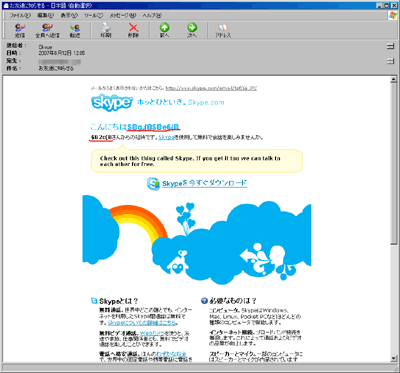Click the subject text お友達に知らせる in header
This screenshot has width=400, height=373.
(56, 68)
